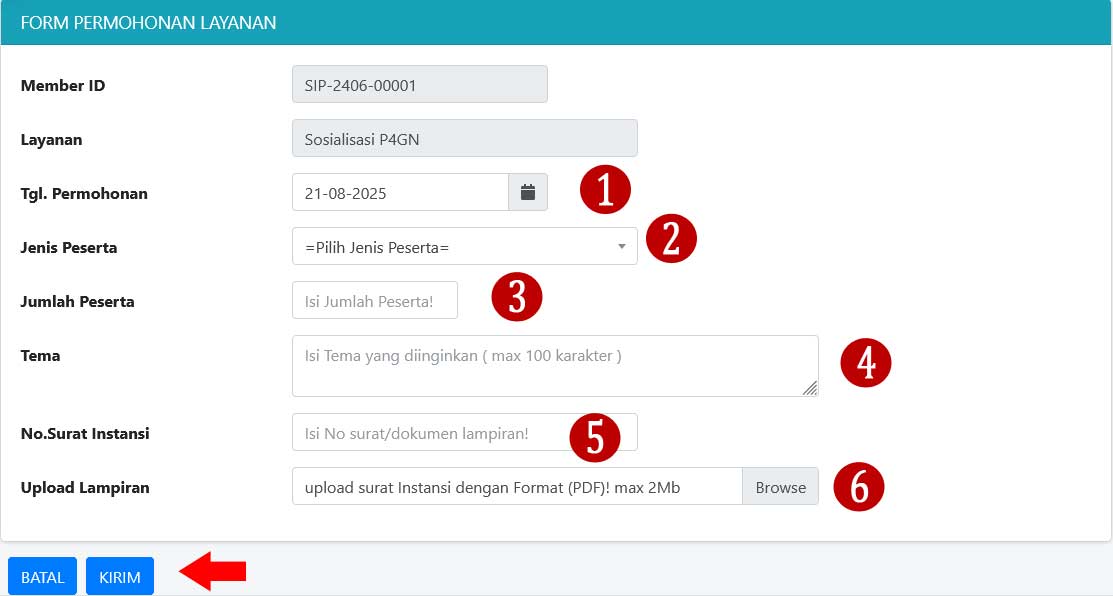Viewport: 1113px width, 596px height.
Task: Click the Tgl. Permohonan date field
Action: (400, 192)
